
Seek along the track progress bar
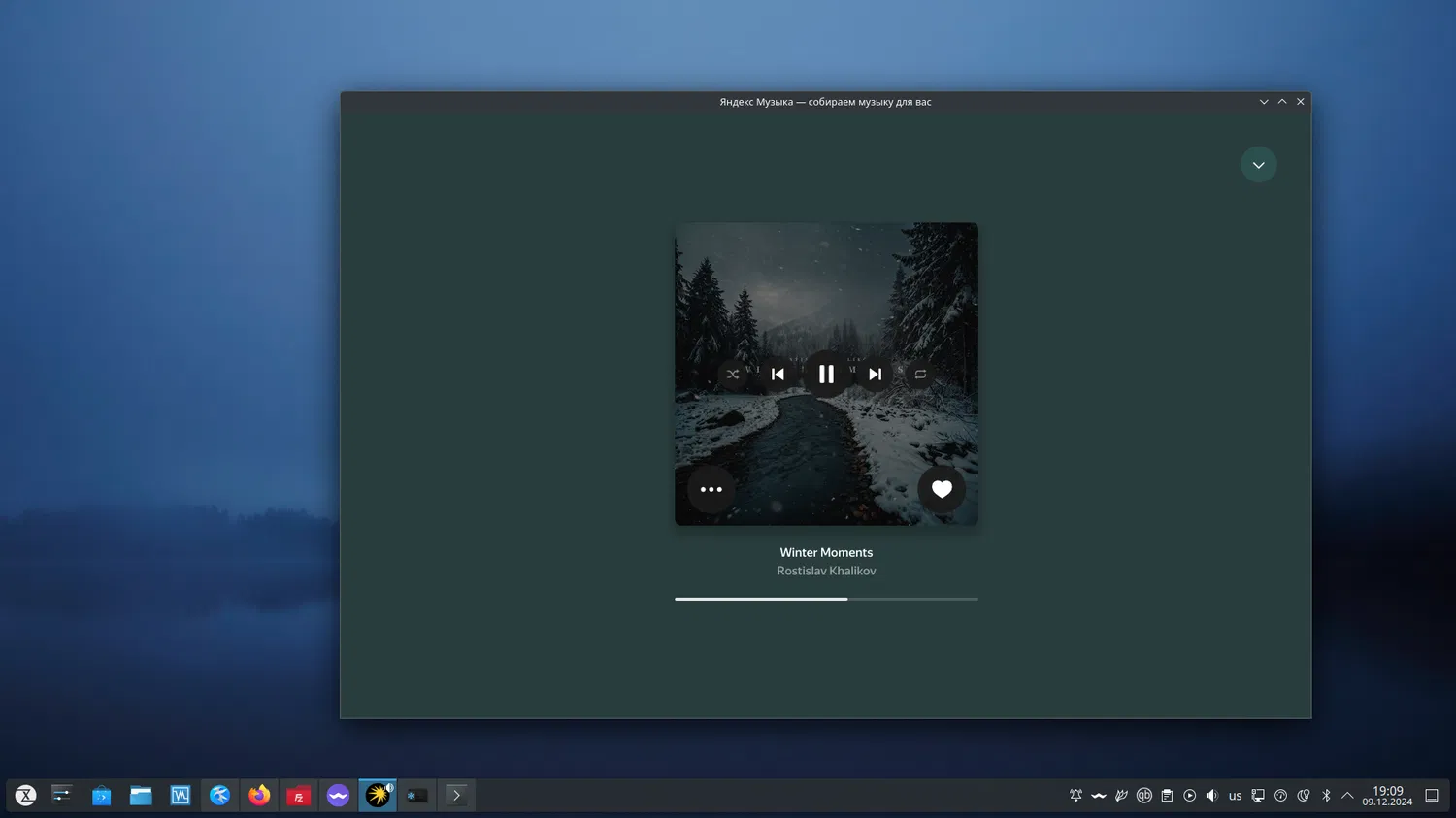[x=826, y=599]
